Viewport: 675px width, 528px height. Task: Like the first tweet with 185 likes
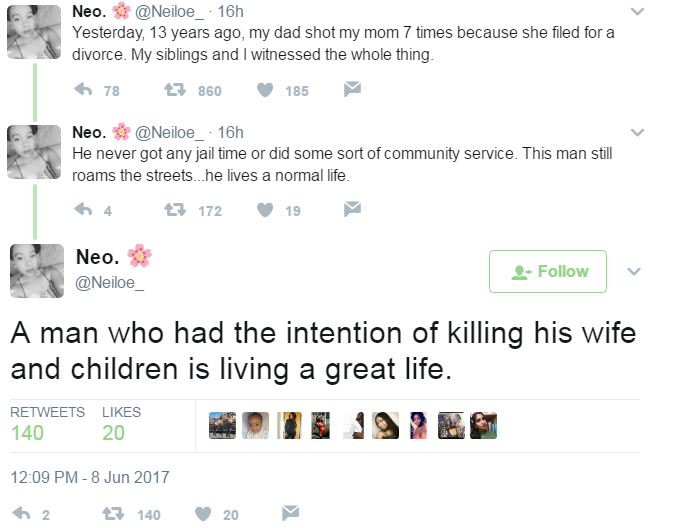click(265, 91)
